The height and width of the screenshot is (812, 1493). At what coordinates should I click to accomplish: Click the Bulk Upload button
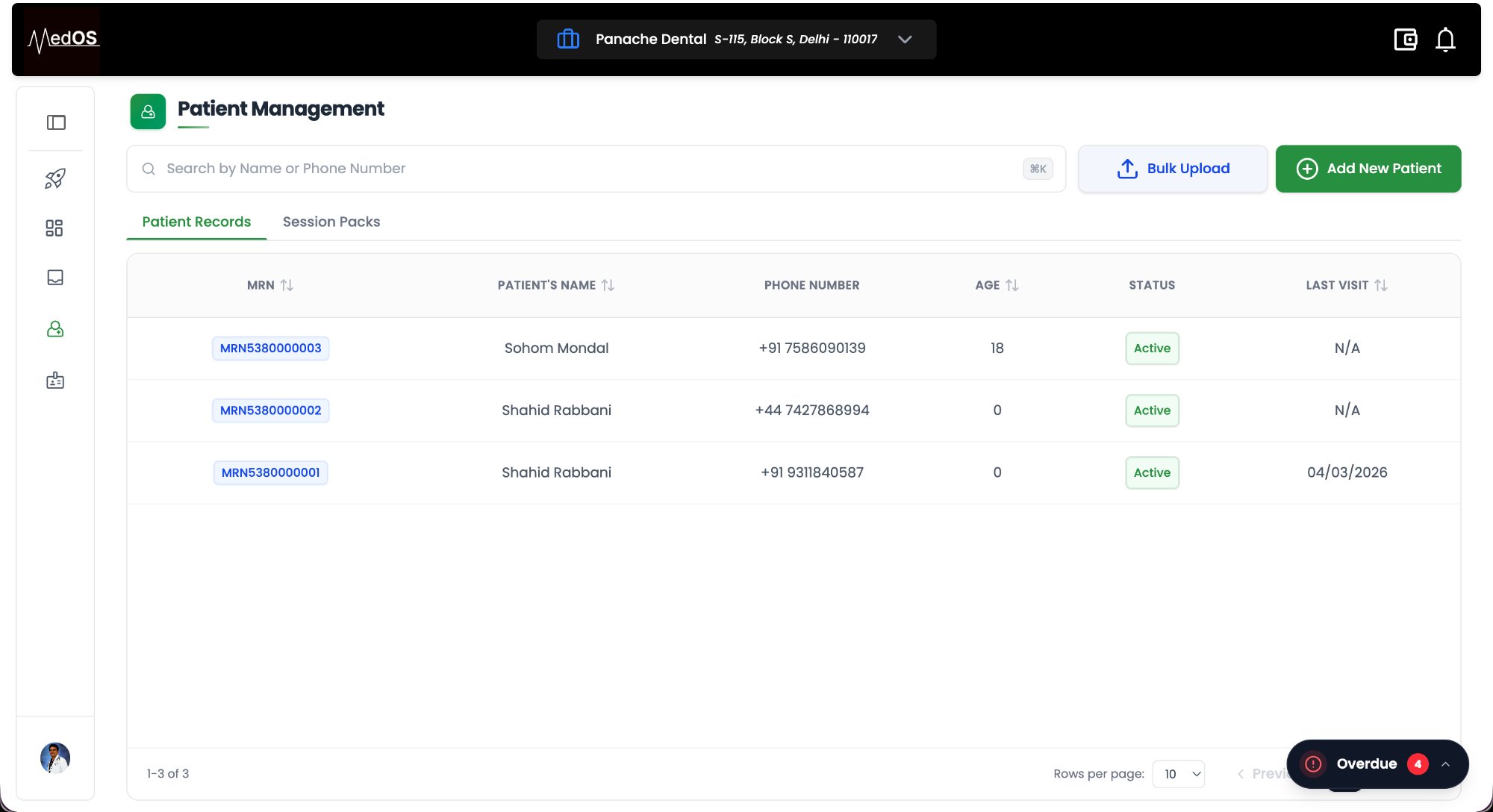click(x=1172, y=169)
